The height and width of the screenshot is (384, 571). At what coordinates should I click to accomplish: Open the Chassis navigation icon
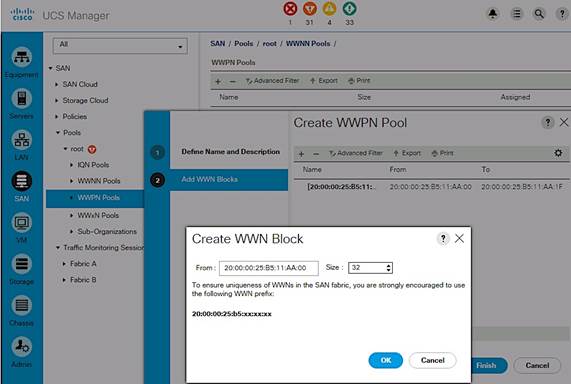pos(21,305)
